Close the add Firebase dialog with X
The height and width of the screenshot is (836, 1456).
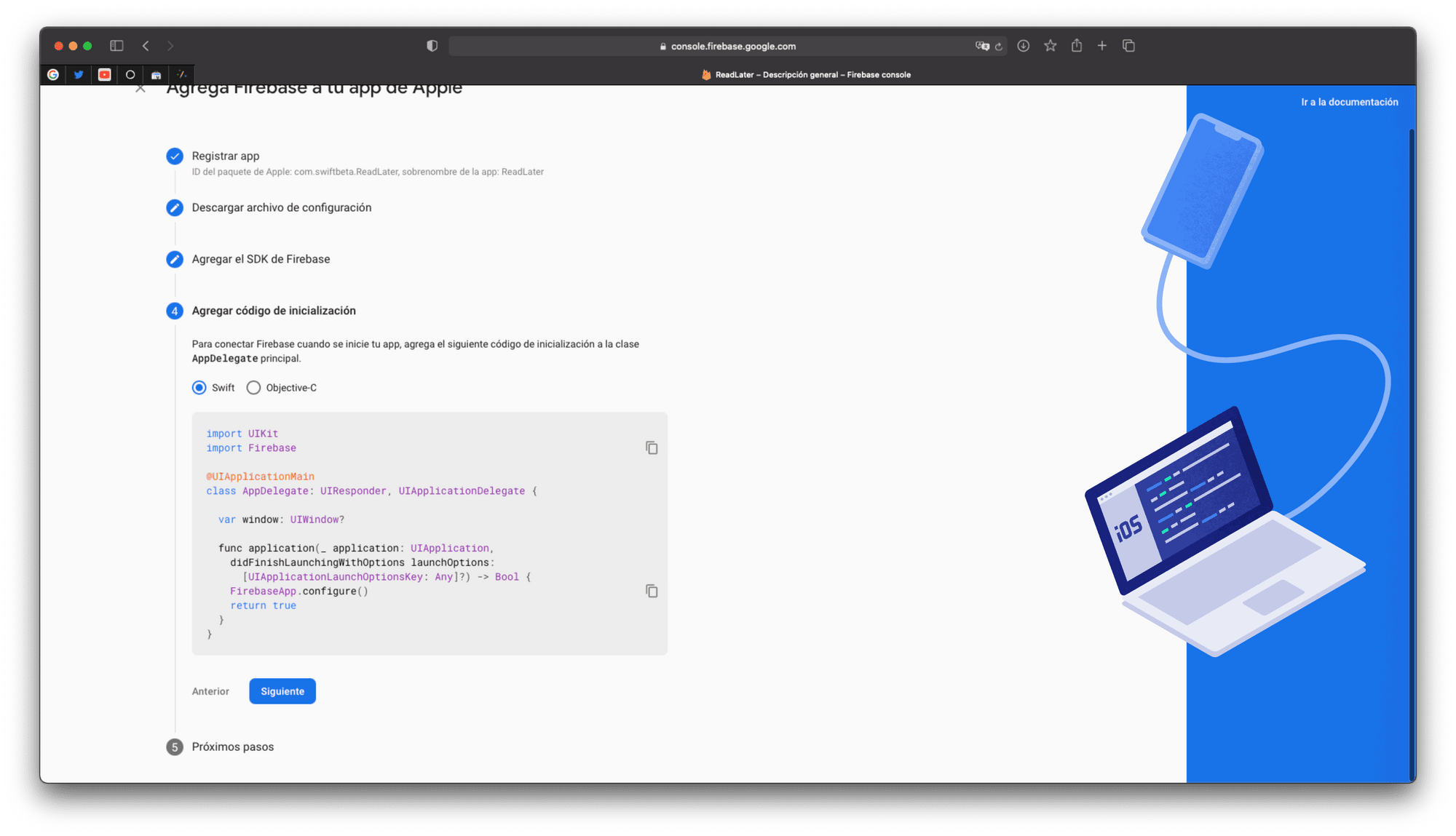(x=141, y=89)
